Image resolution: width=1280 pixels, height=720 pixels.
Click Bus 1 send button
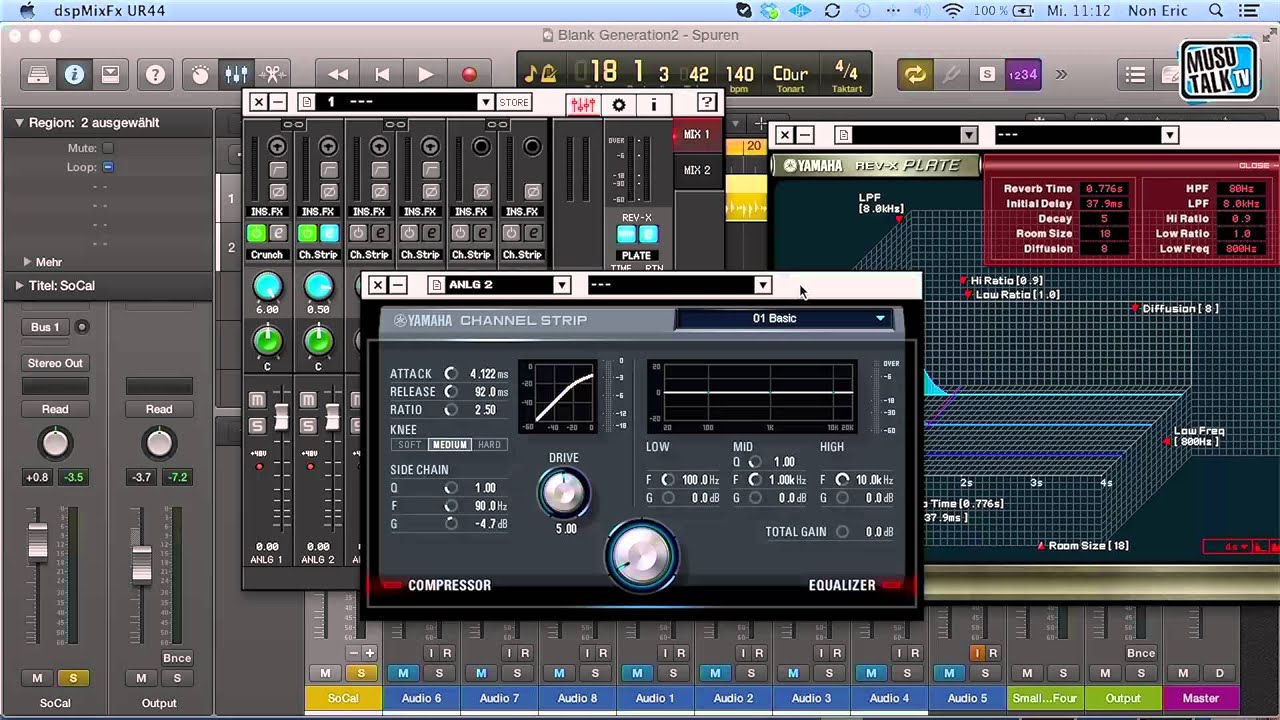[x=45, y=327]
